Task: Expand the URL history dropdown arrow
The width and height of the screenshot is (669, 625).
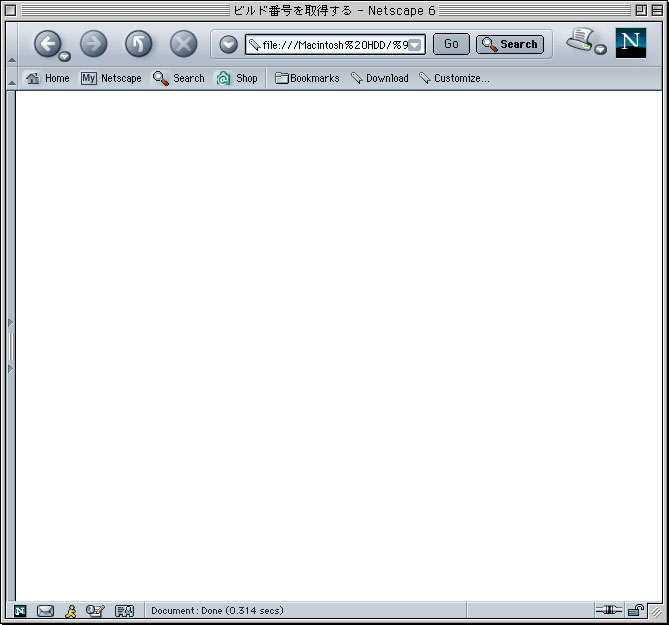Action: pos(415,45)
